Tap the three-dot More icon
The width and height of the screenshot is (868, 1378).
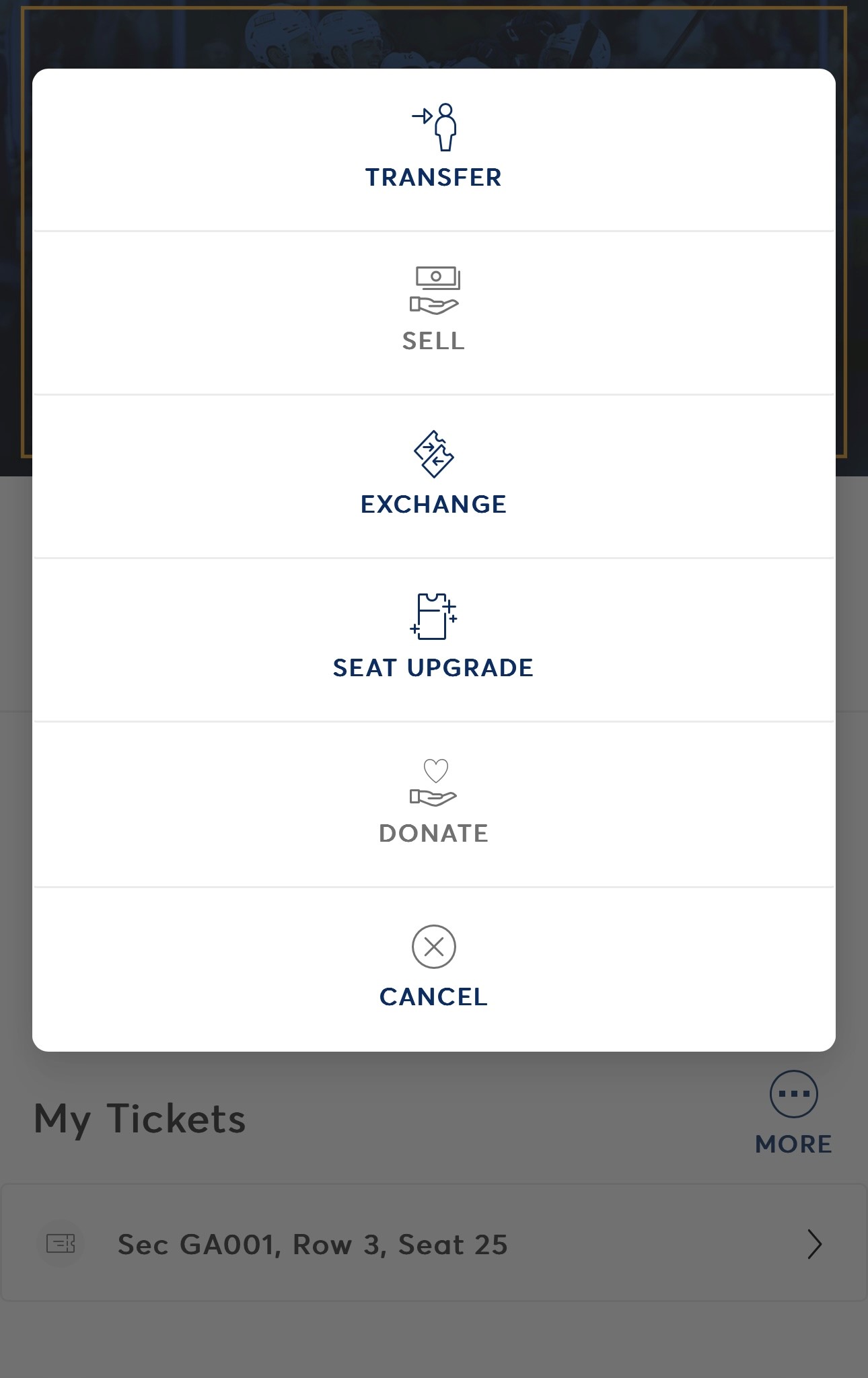click(794, 1094)
